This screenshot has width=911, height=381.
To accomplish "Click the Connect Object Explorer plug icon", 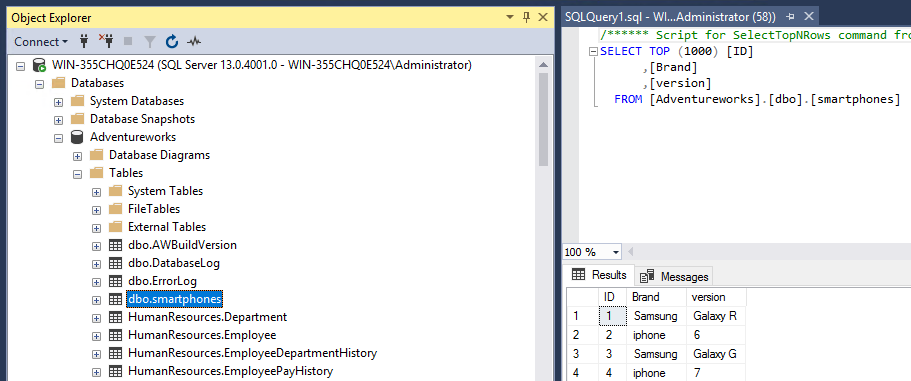I will coord(84,41).
